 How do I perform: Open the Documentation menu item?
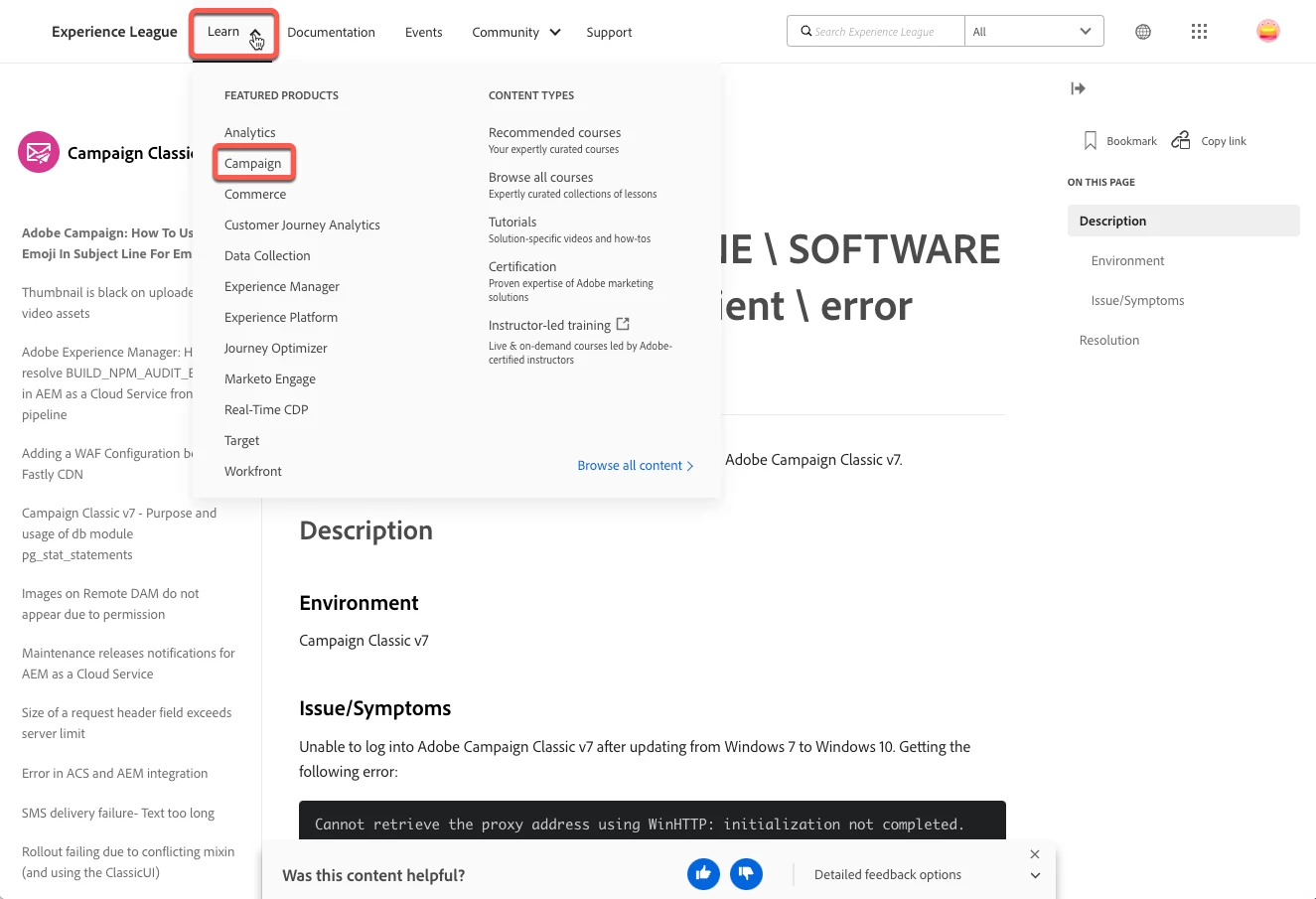pos(331,32)
